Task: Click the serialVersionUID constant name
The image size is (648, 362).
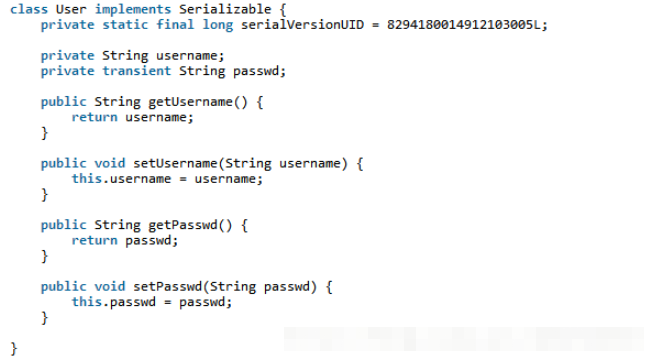Action: click(302, 25)
